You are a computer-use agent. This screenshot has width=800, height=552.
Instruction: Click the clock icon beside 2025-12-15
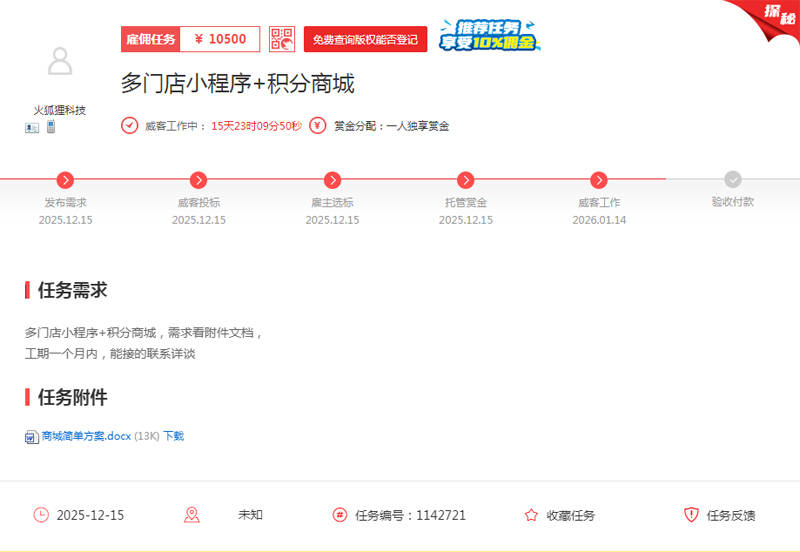click(x=41, y=515)
